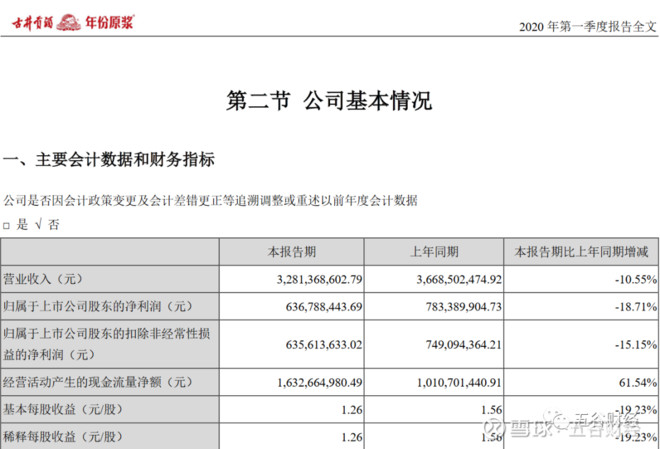Select value 3,668,502,474.92
Viewport: 660px width, 449px height.
(x=459, y=279)
